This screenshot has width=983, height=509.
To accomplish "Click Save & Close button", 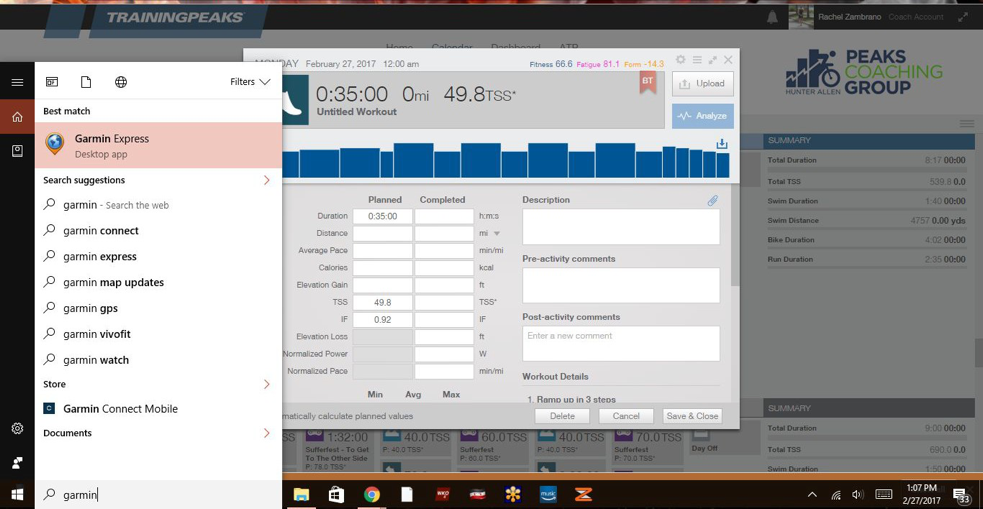I will pyautogui.click(x=692, y=416).
